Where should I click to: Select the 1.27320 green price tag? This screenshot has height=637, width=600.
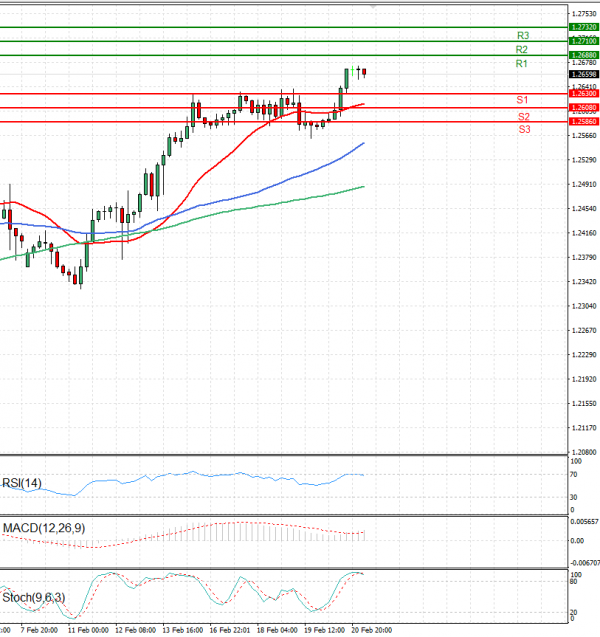pyautogui.click(x=584, y=27)
